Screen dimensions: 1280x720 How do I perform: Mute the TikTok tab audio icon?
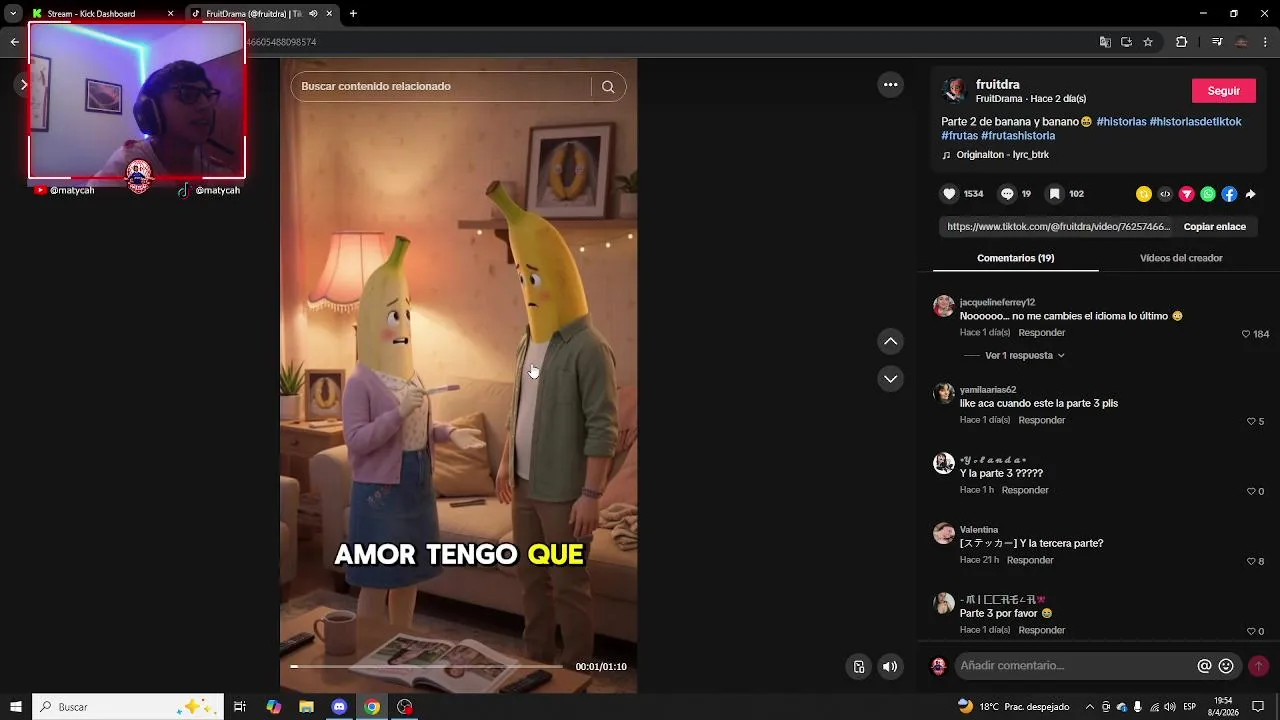point(313,14)
